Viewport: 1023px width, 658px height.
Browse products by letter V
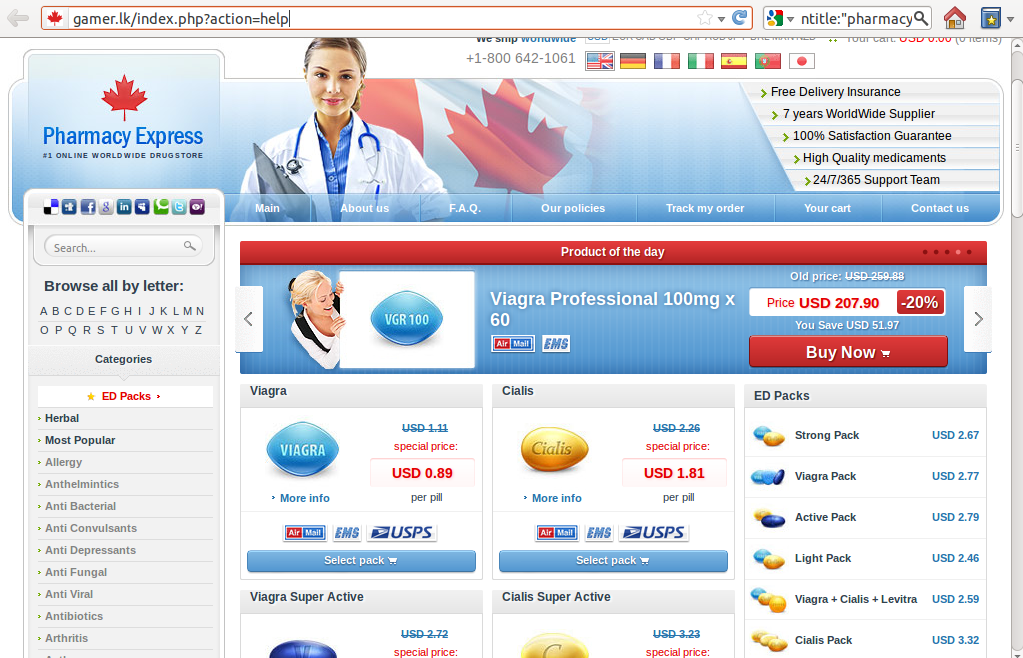(142, 330)
